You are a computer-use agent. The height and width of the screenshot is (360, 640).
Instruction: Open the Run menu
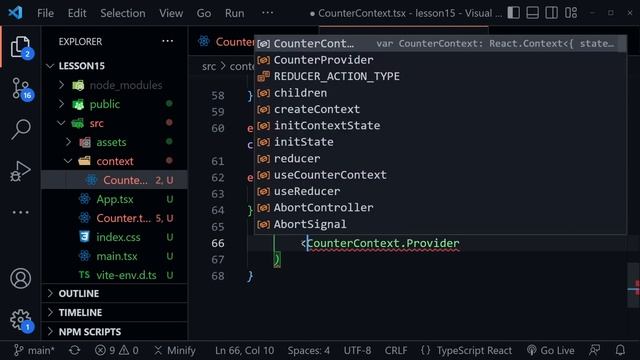tap(234, 13)
